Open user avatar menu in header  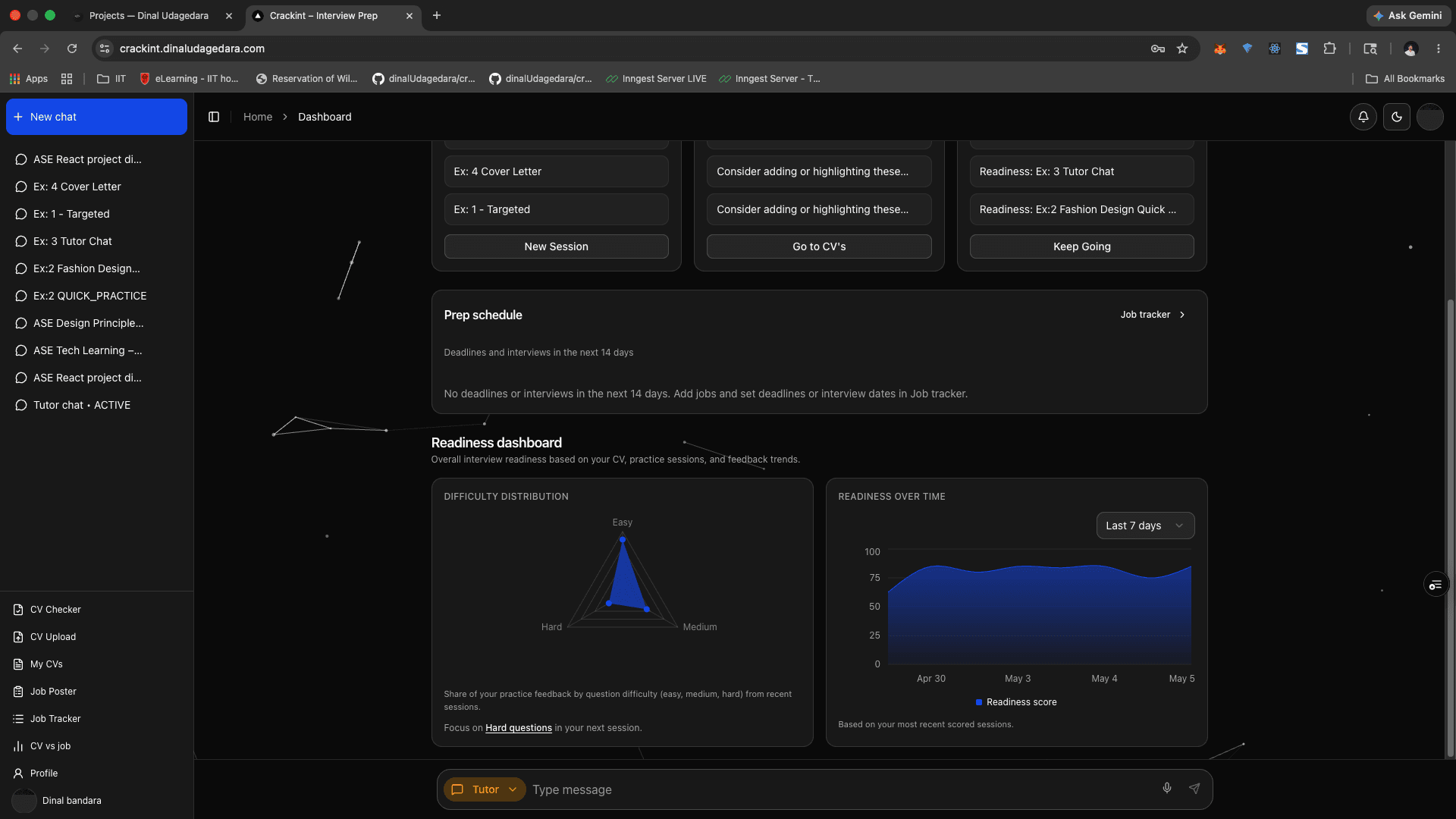1429,117
